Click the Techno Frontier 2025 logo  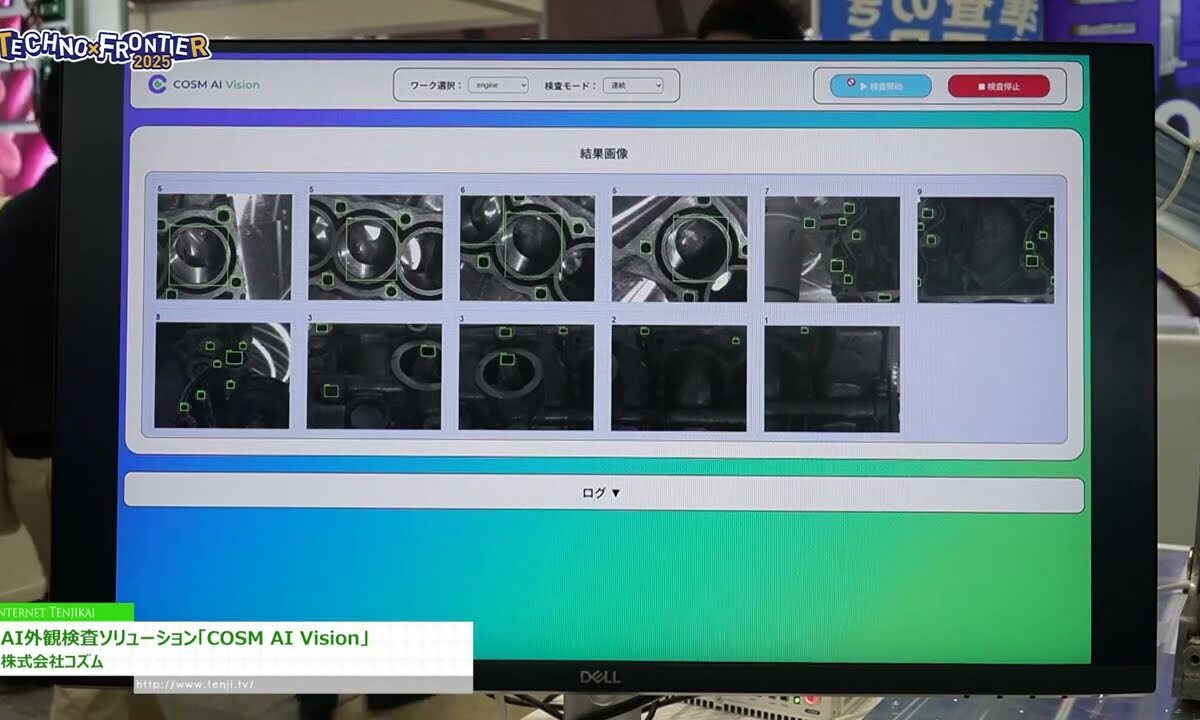click(x=105, y=48)
